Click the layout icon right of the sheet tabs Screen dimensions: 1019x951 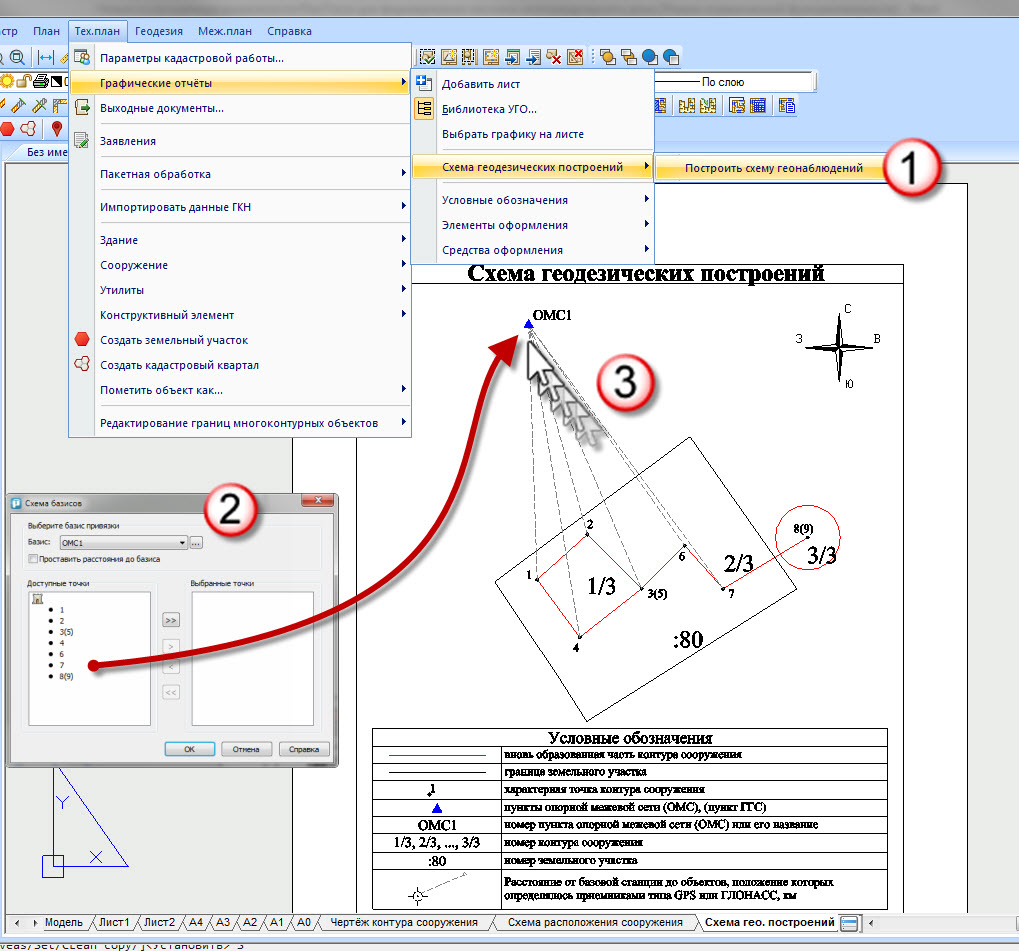click(849, 922)
